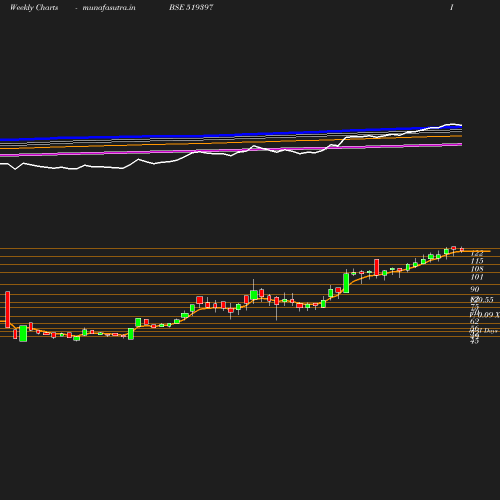The image size is (500, 500).
Task: Click the price axis label 90
Action: [475, 289]
